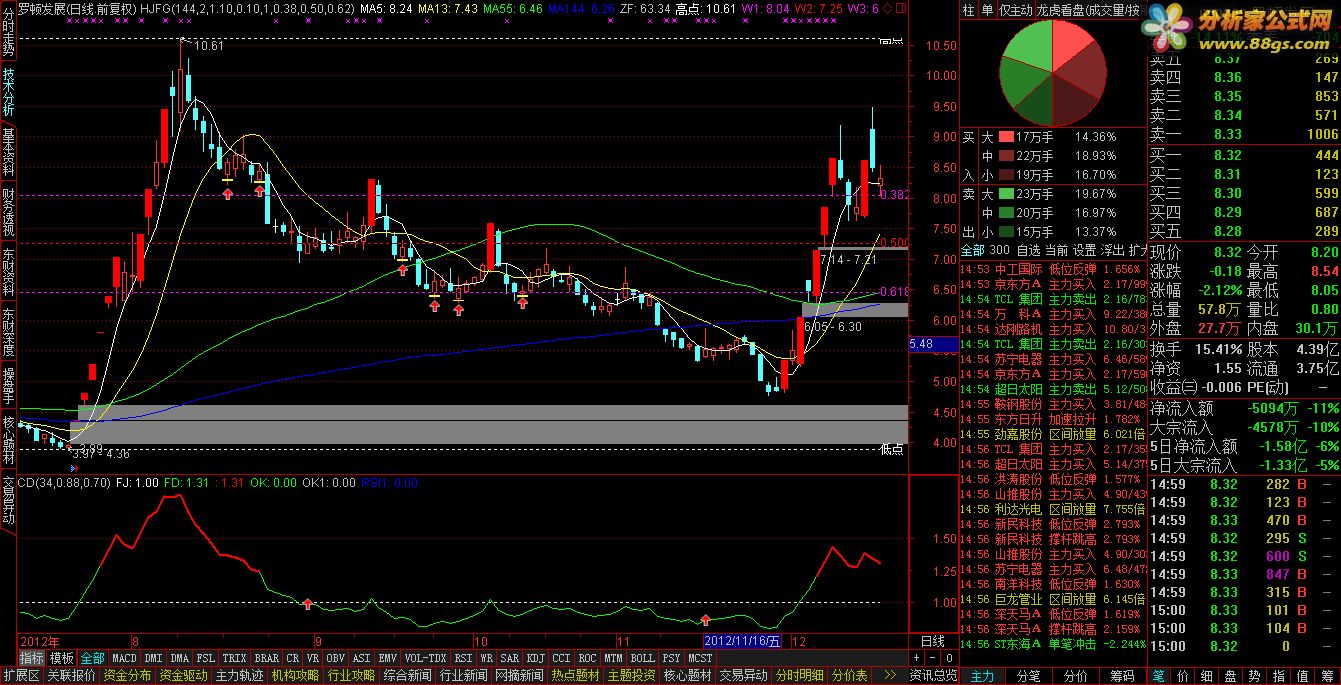Select the 笔 tab at bottom right

coord(1158,676)
